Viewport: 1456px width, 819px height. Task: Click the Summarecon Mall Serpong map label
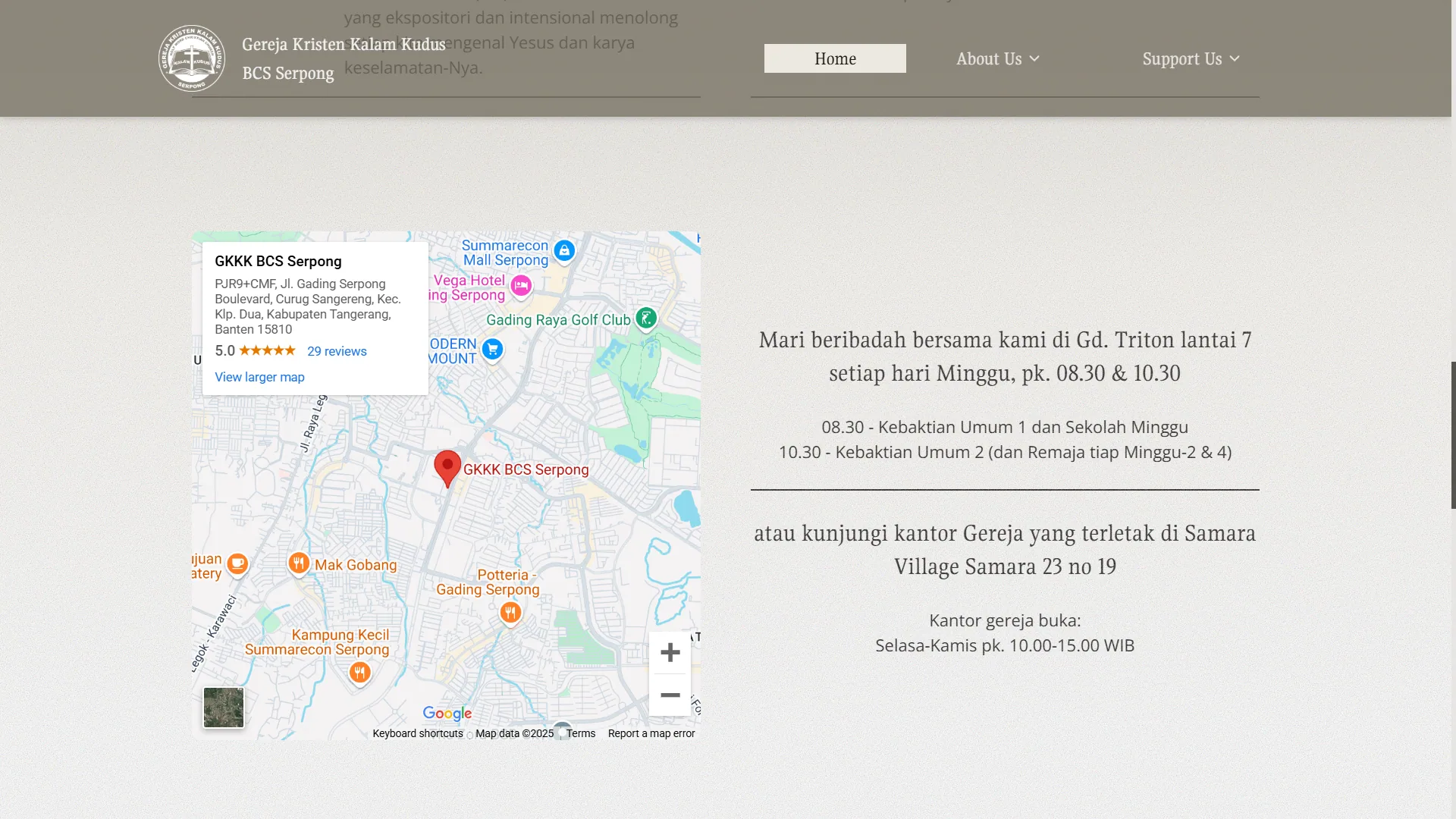[505, 253]
